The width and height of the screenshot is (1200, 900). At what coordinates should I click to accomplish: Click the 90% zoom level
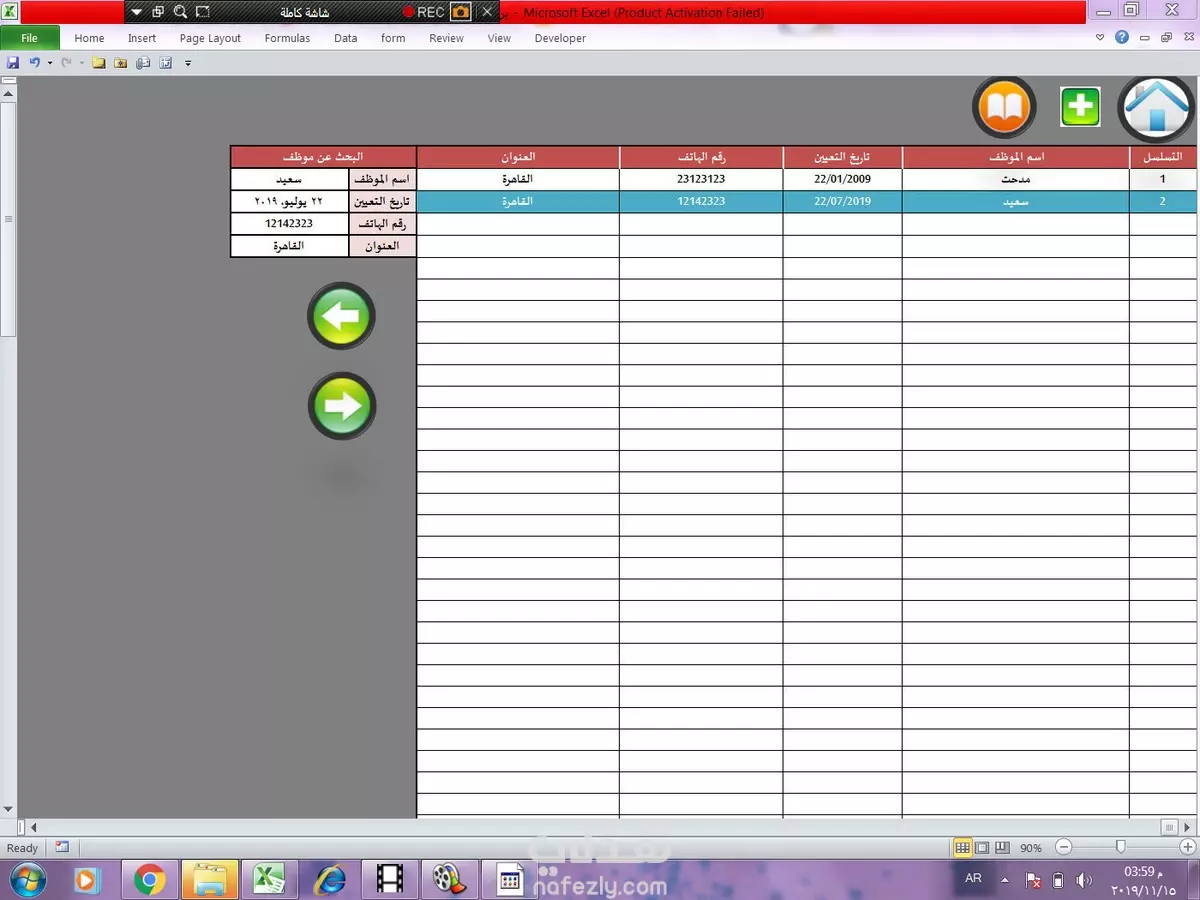click(1031, 848)
